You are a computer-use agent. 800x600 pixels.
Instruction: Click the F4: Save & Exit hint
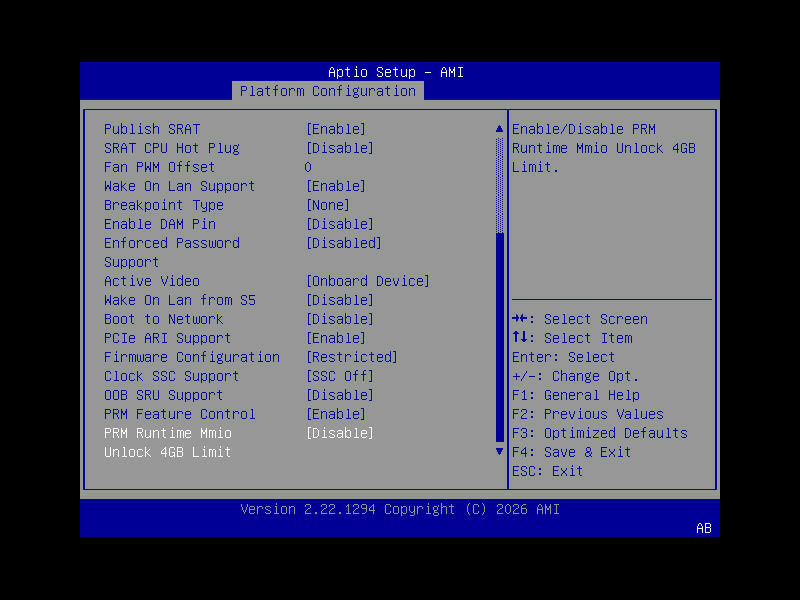(572, 452)
